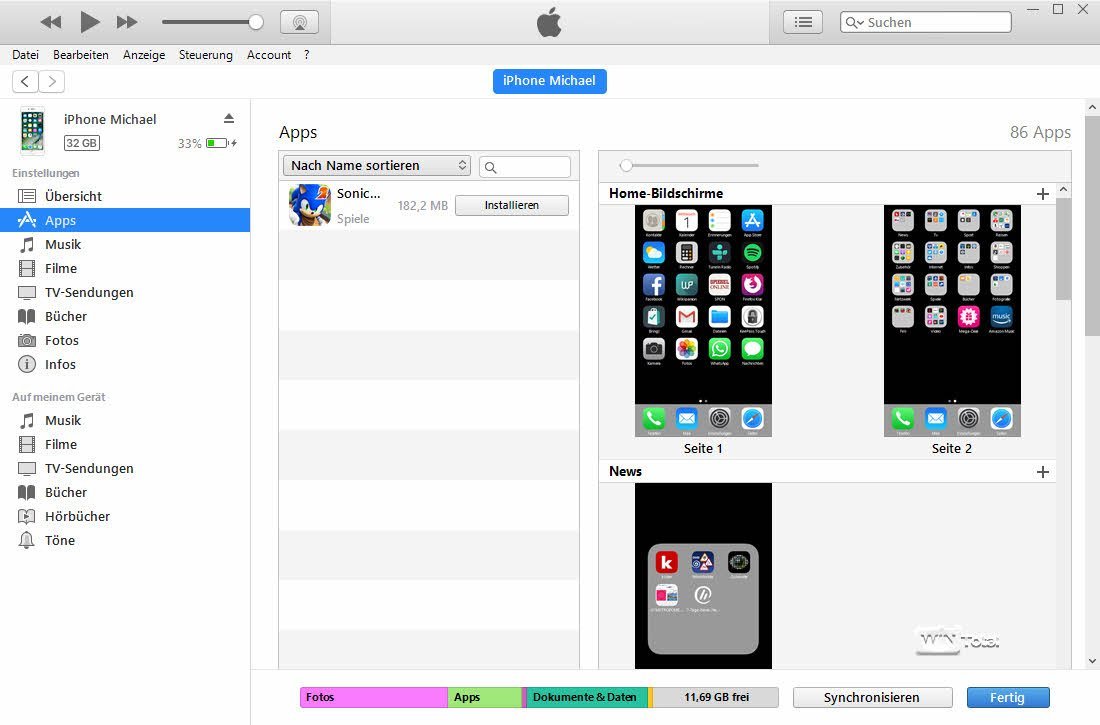Select Übersicht in the sidebar
Screen dimensions: 1100x725
(73, 197)
